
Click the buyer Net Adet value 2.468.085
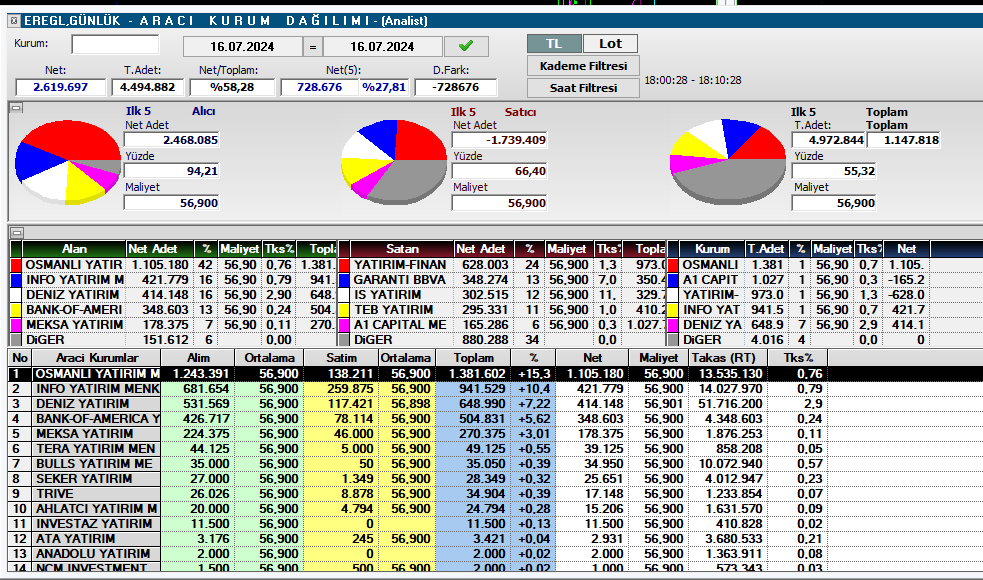pyautogui.click(x=172, y=140)
